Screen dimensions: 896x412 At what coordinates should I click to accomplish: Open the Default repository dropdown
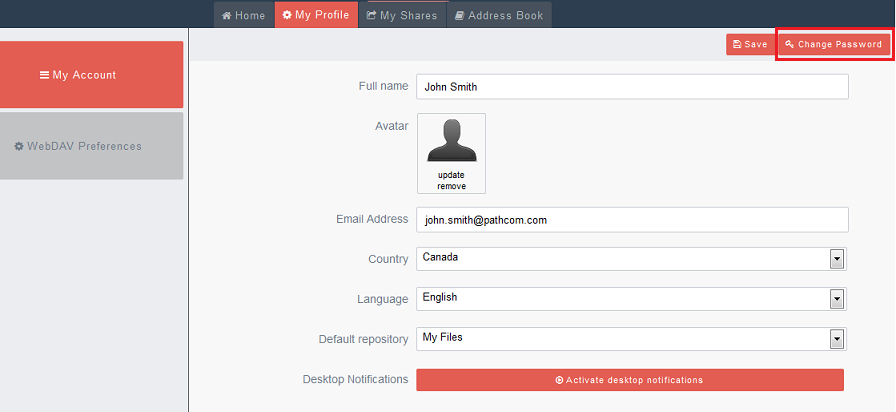click(x=631, y=339)
